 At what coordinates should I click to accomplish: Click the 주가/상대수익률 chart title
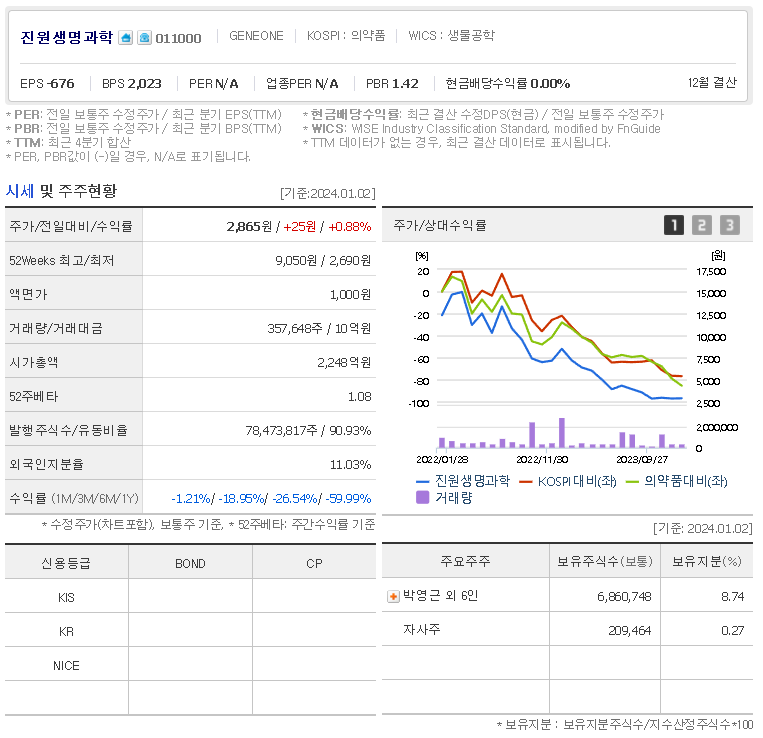[440, 225]
